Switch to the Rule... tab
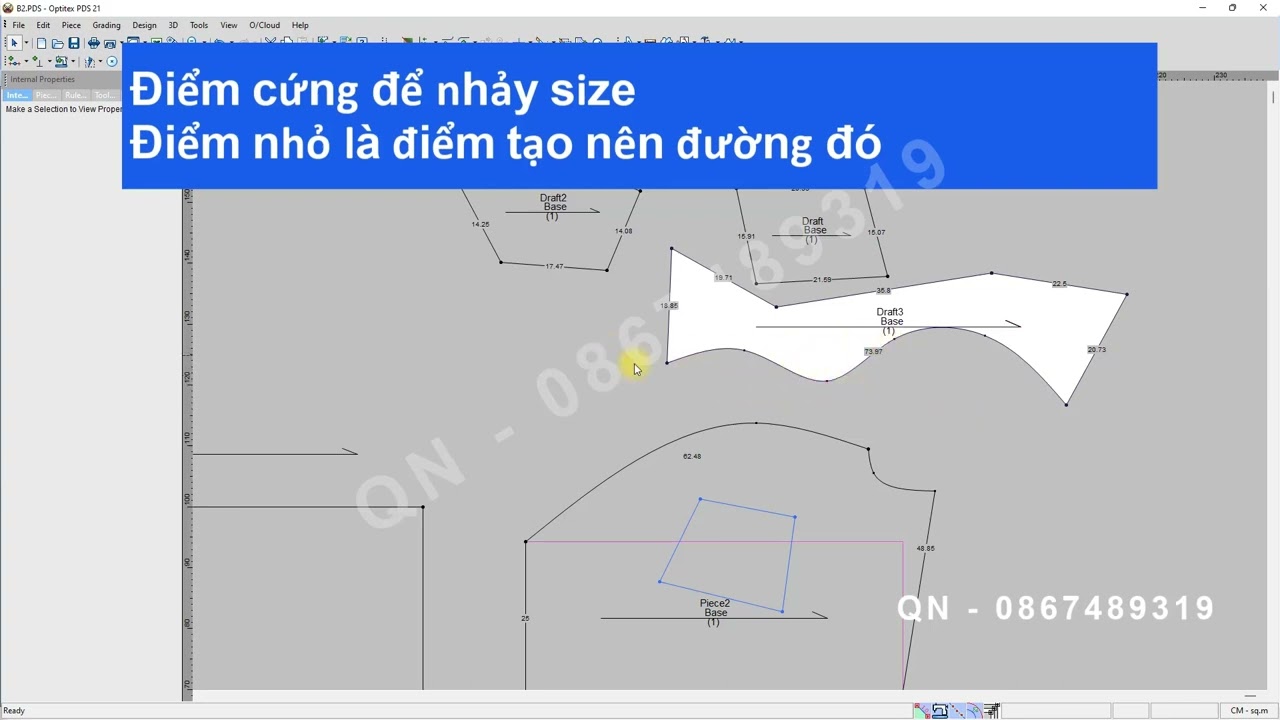This screenshot has width=1280, height=720. 75,95
